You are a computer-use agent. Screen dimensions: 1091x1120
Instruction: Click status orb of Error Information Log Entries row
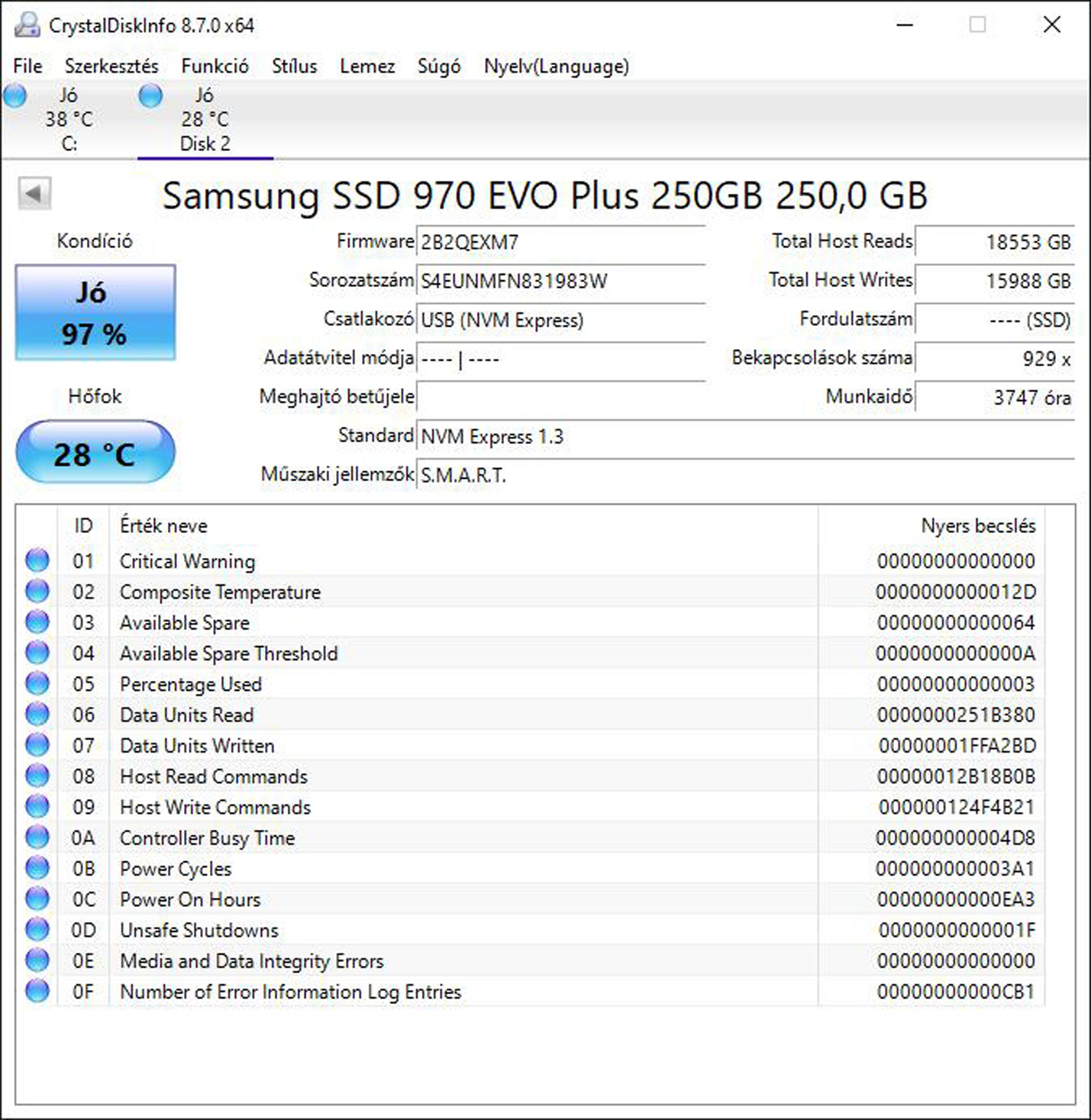click(x=37, y=991)
